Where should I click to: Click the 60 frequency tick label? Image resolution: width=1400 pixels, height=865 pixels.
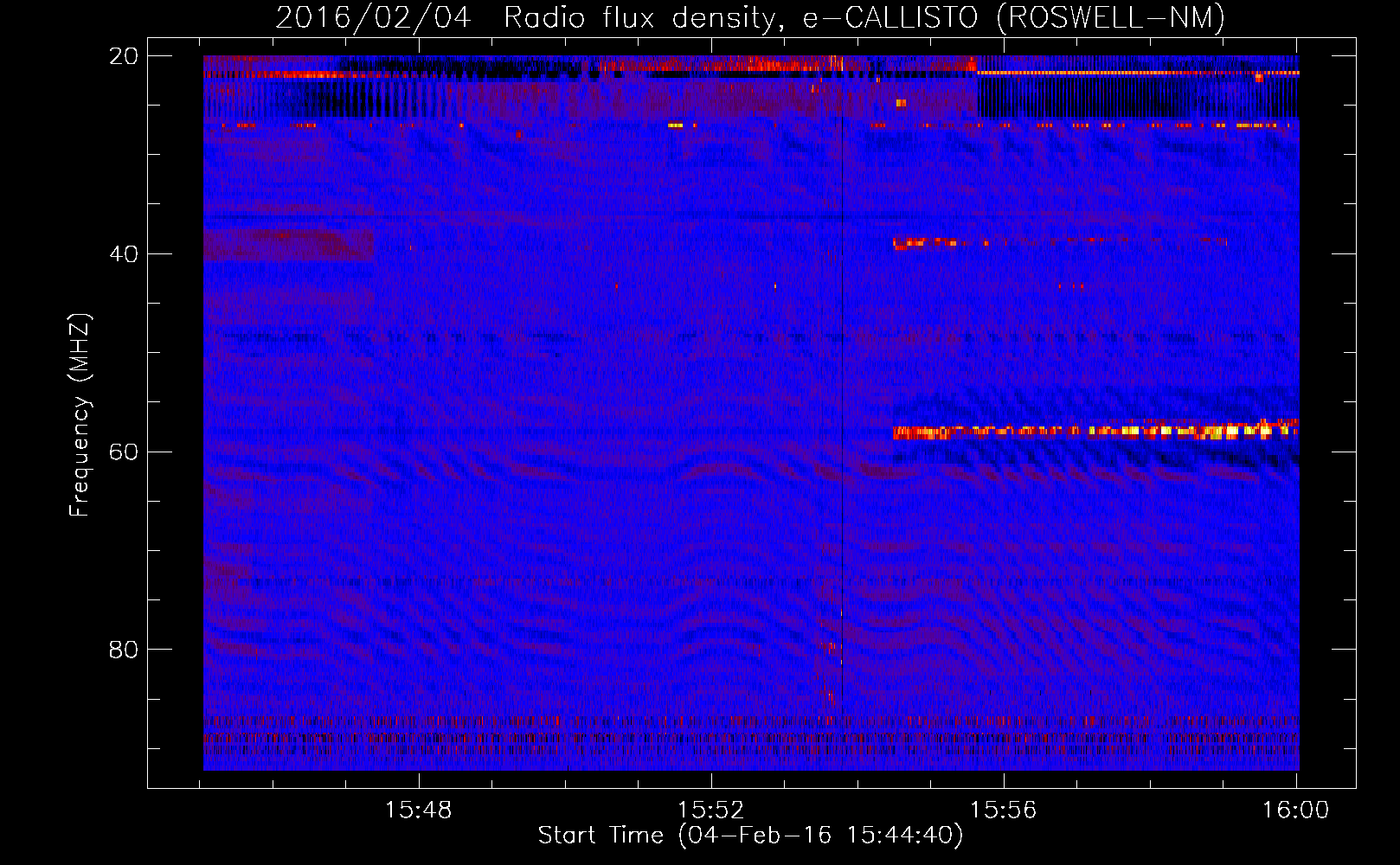pos(124,452)
